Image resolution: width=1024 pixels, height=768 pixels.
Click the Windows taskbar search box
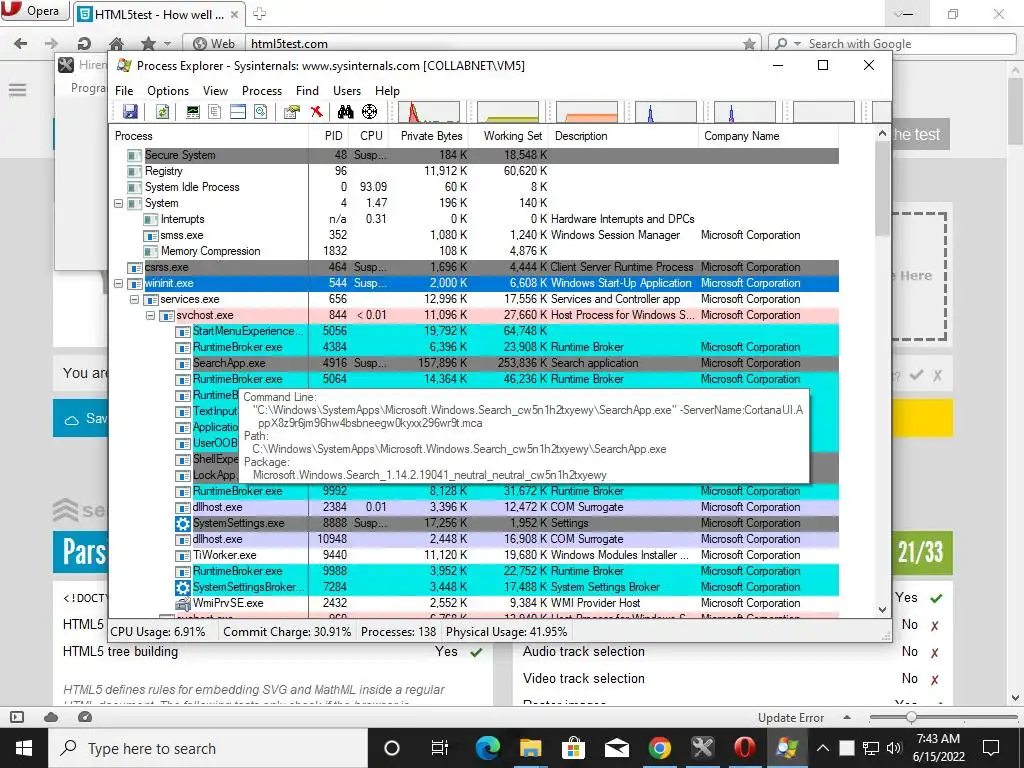coord(208,748)
